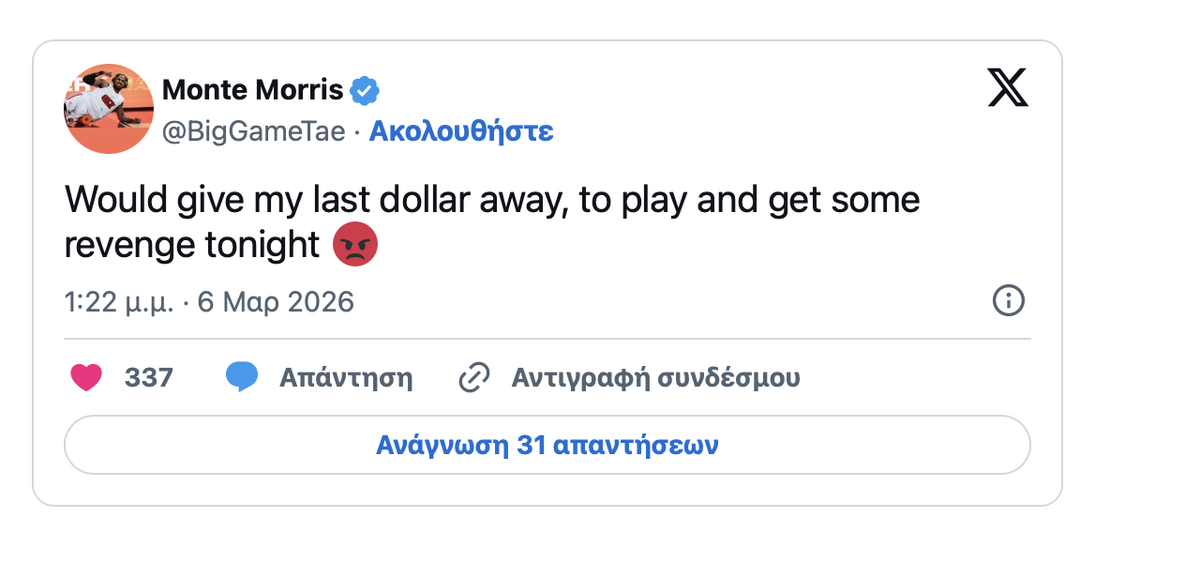Viewport: 1200px width, 563px height.
Task: Click the Monte Morris display name
Action: 252,91
